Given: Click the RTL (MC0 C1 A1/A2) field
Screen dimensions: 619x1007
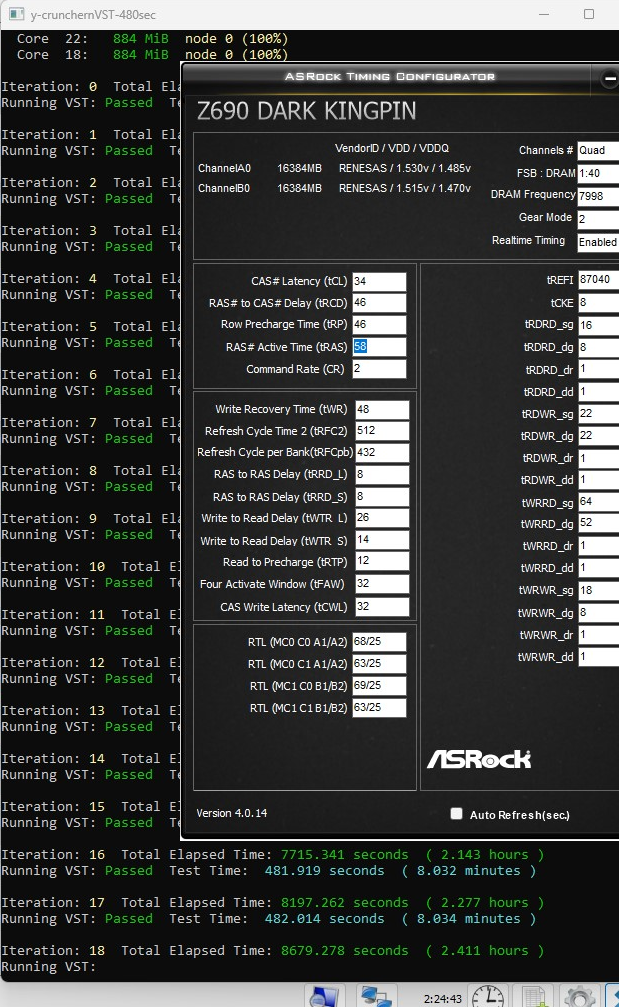Looking at the screenshot, I should (x=379, y=663).
